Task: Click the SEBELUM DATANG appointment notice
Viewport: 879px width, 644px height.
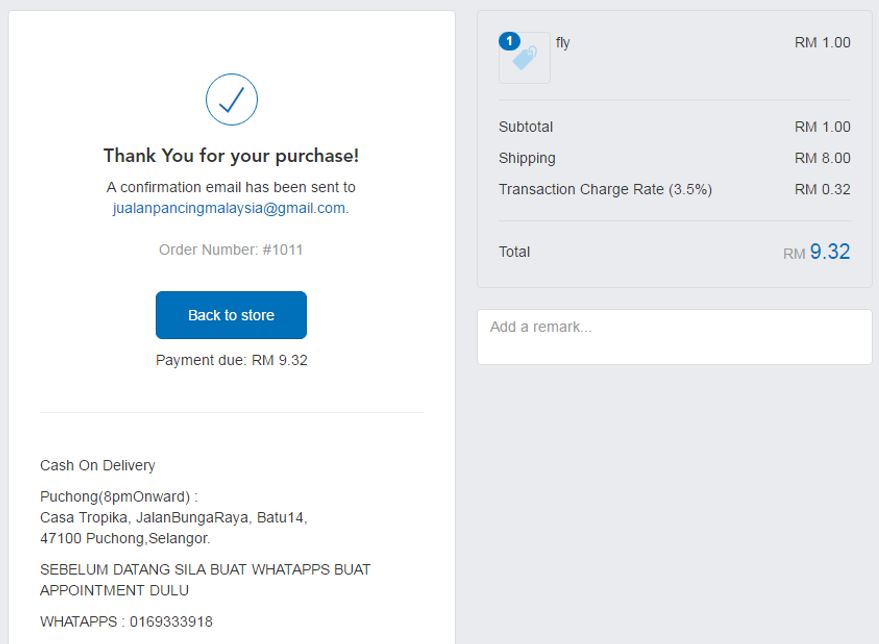Action: point(205,580)
